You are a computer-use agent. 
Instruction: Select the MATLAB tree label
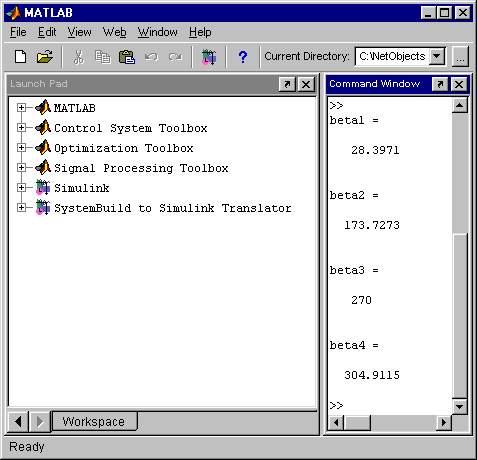click(75, 108)
